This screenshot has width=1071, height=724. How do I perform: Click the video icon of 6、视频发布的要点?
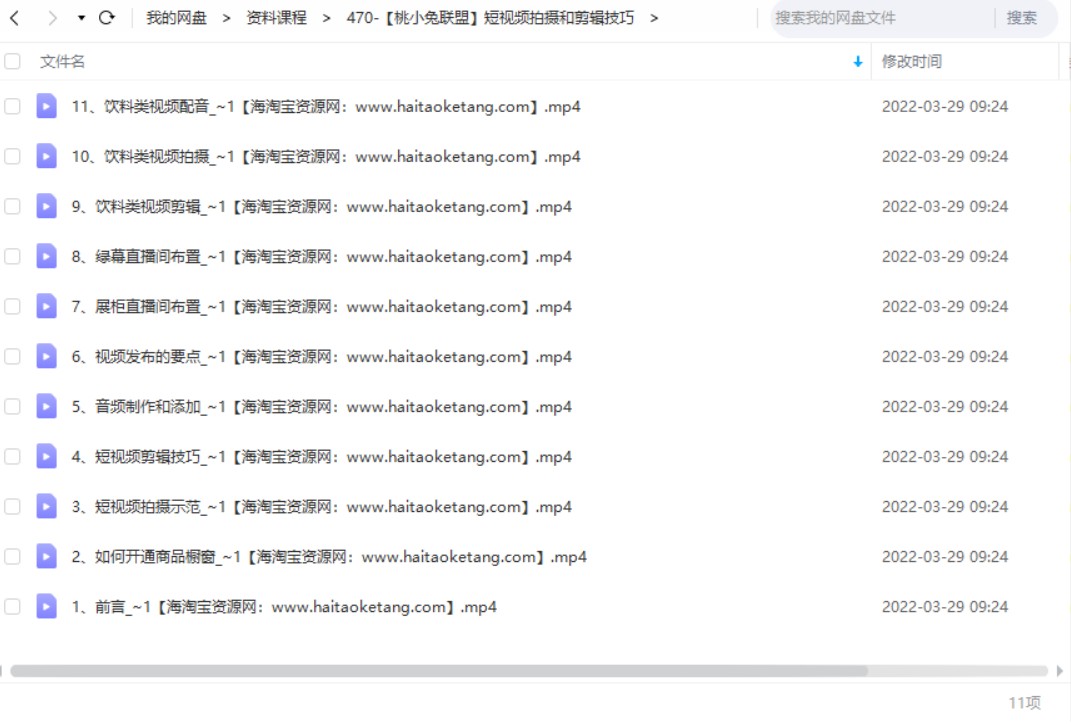46,356
